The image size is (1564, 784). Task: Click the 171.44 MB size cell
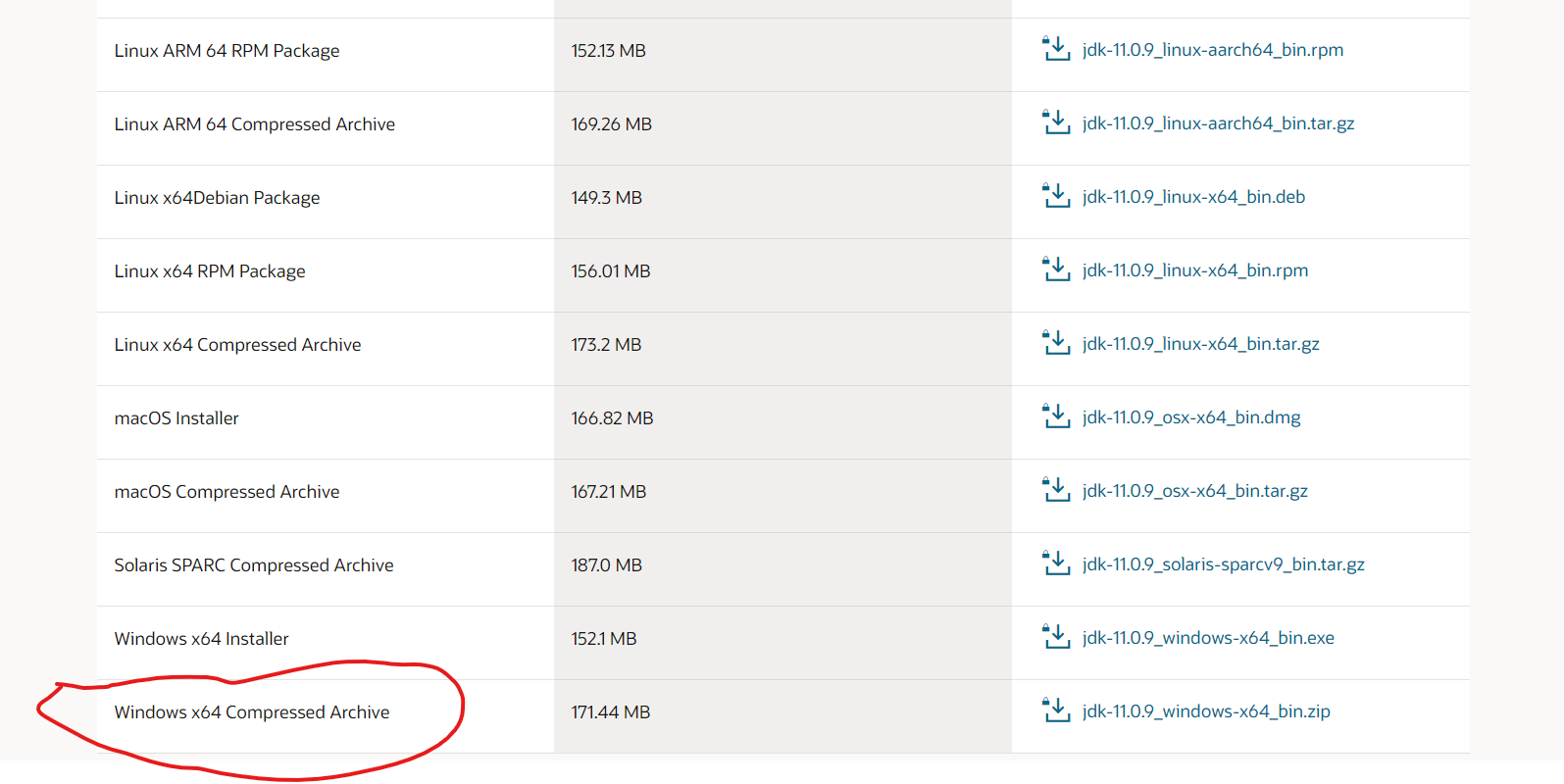coord(782,716)
